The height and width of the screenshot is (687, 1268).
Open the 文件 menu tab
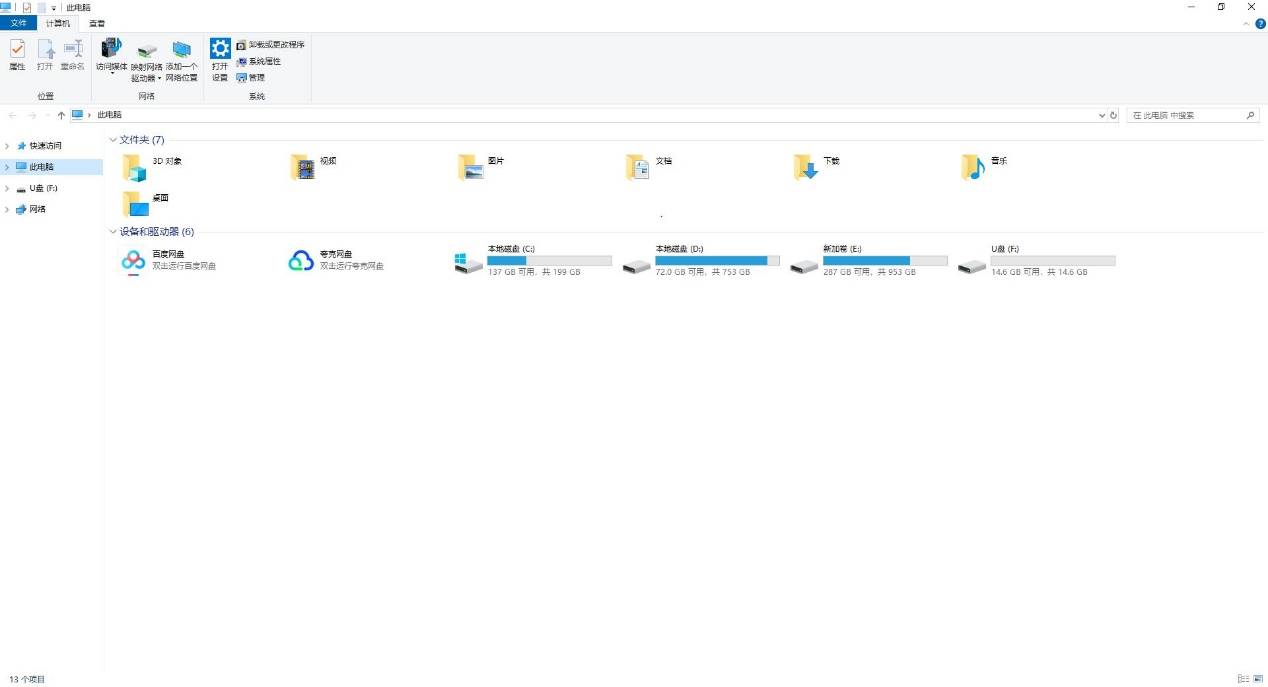18,23
